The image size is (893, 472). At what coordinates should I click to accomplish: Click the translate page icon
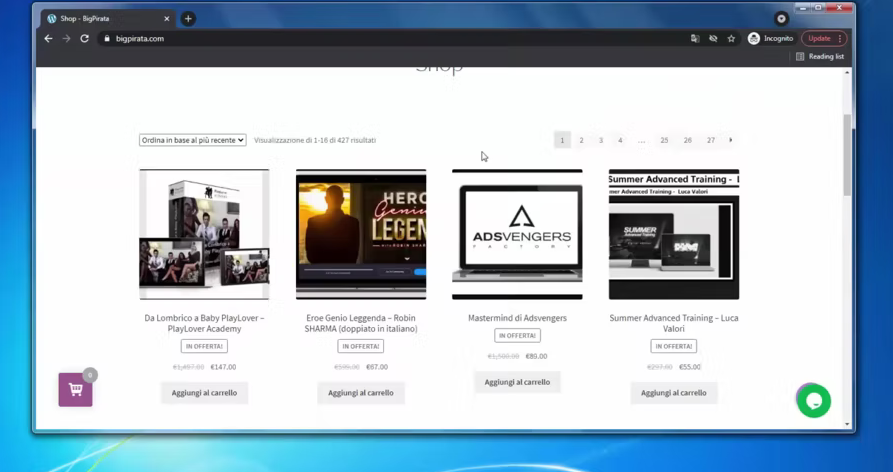(x=695, y=39)
